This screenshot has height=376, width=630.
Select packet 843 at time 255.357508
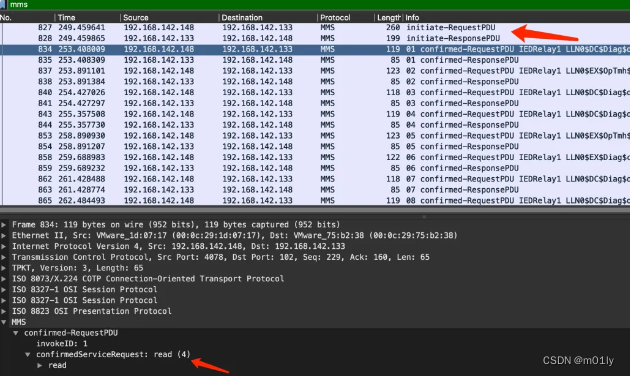tap(315, 114)
